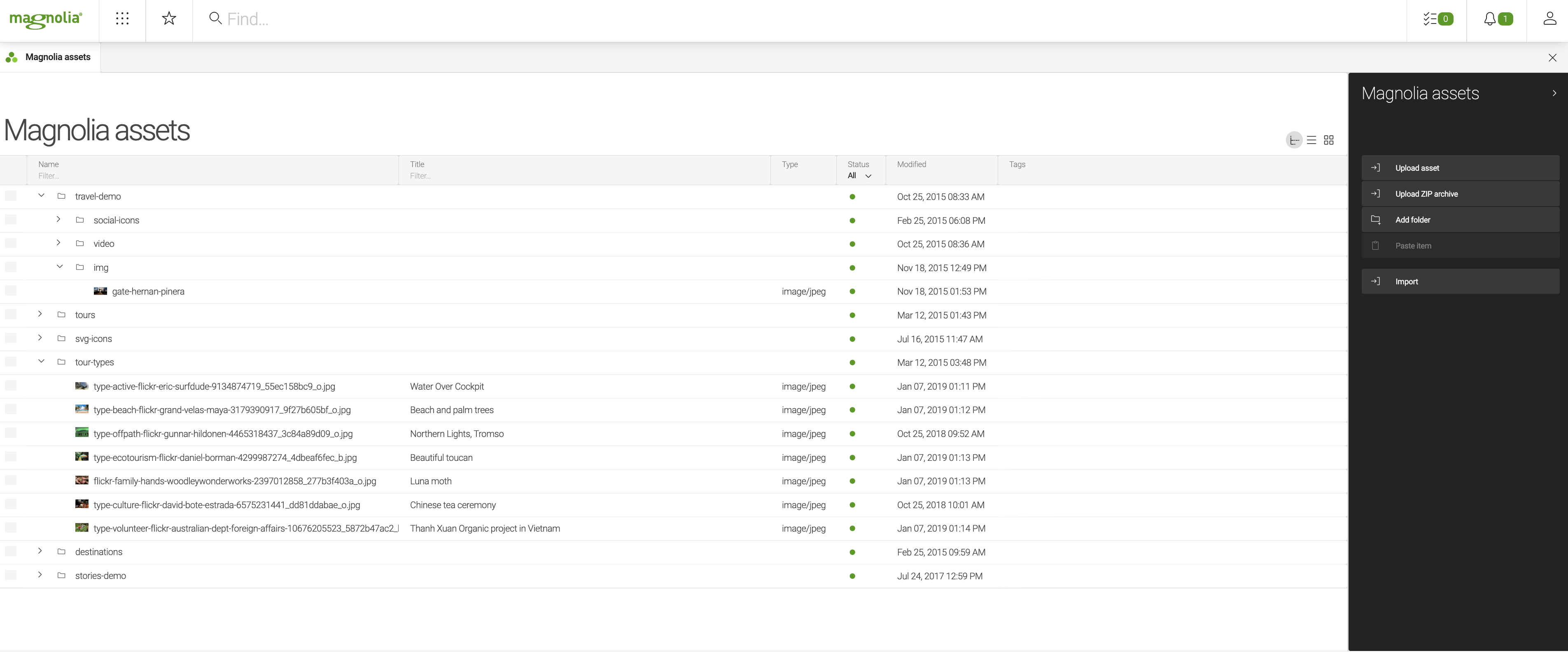Click the Magnolia apps grid icon

click(x=122, y=19)
